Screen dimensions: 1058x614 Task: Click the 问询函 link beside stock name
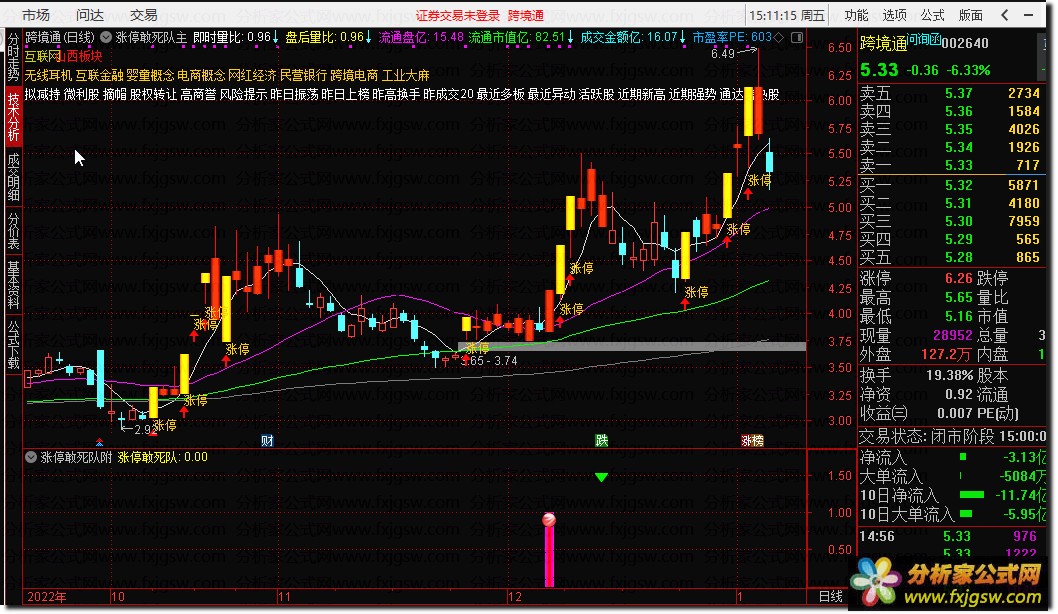pyautogui.click(x=923, y=39)
